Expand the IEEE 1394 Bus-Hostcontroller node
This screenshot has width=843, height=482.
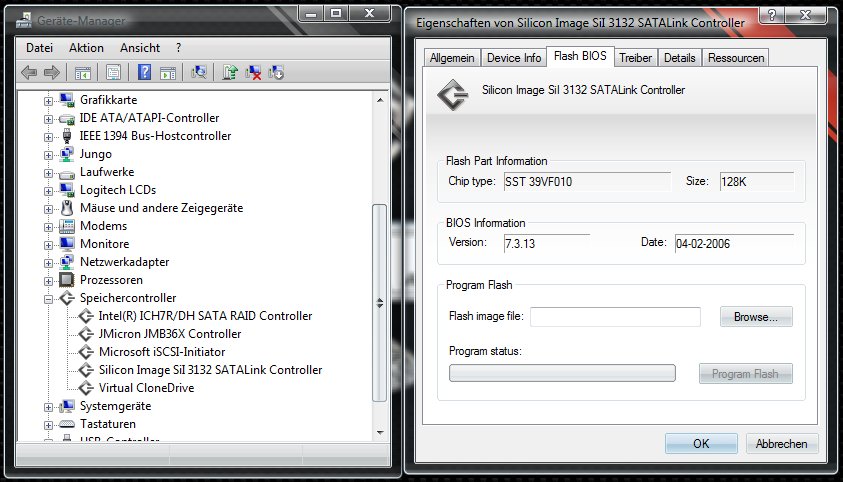[x=48, y=137]
